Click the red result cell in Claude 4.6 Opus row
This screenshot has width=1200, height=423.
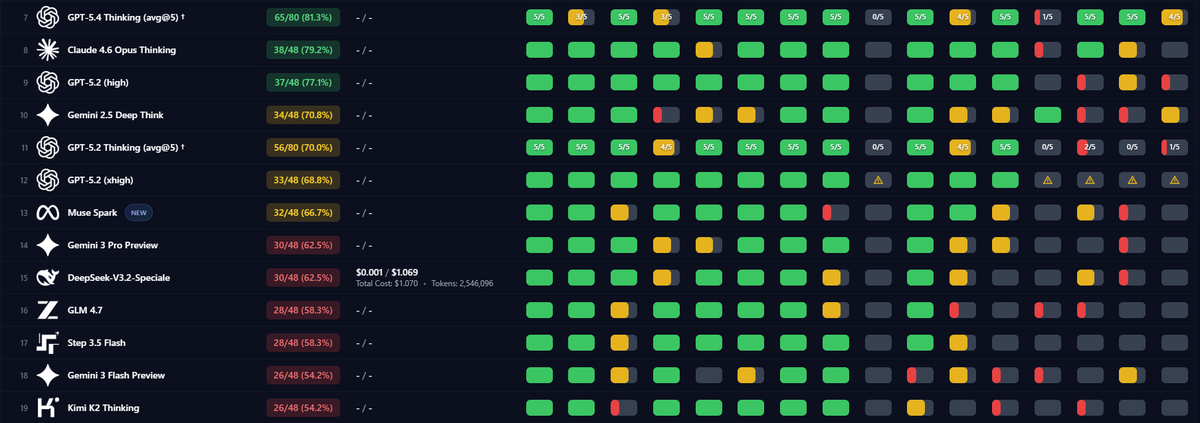(x=1047, y=50)
